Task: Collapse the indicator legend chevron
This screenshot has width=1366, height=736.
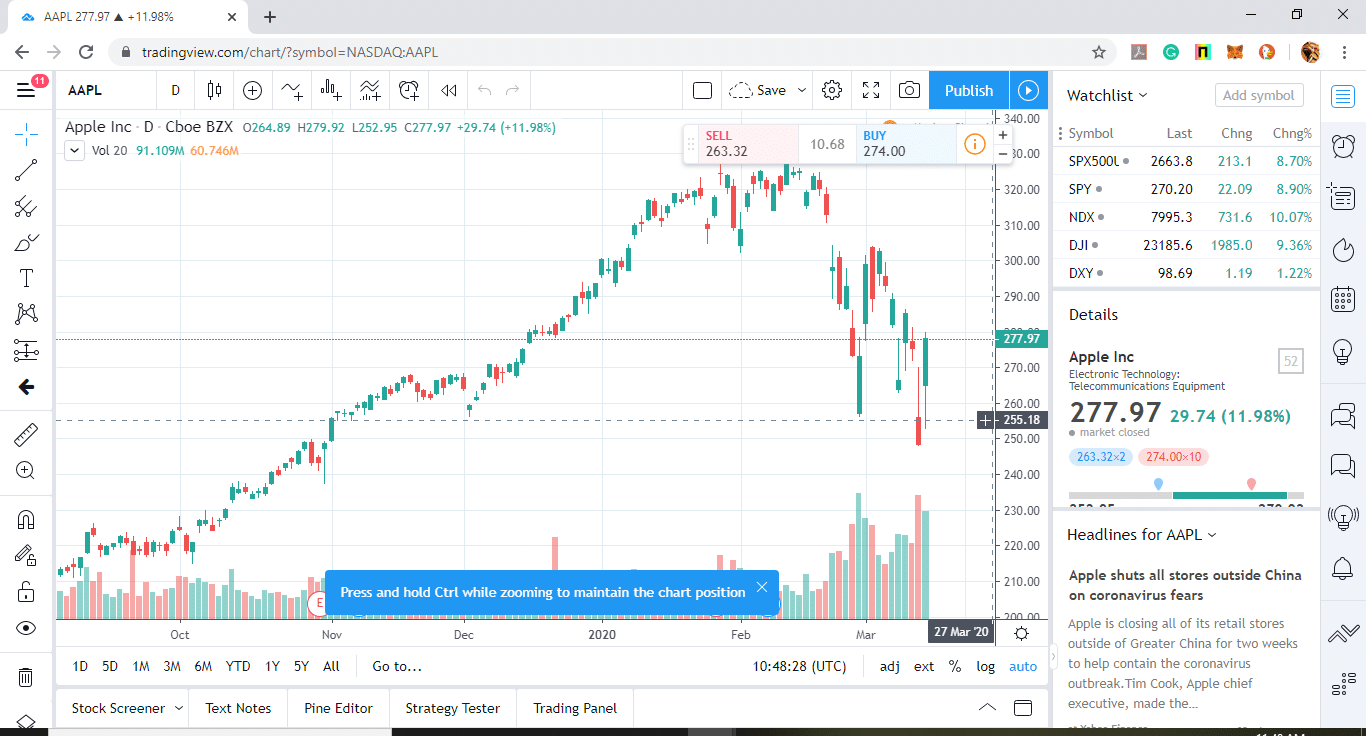Action: point(74,150)
